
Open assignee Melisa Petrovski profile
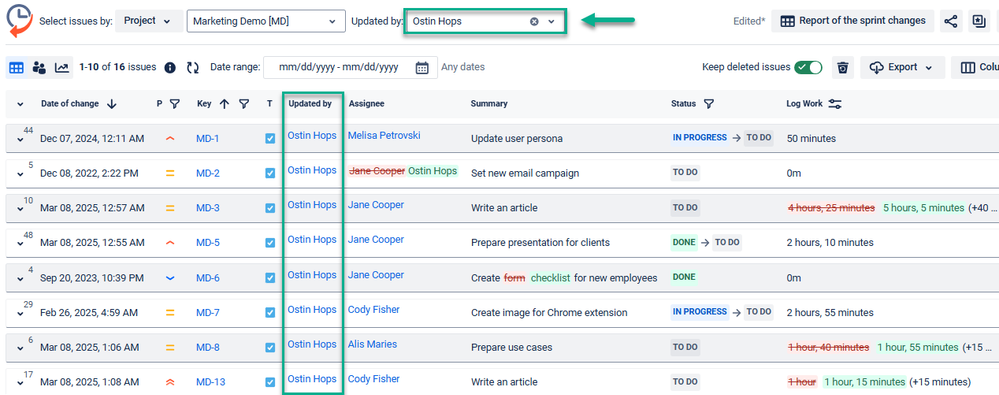coord(384,135)
